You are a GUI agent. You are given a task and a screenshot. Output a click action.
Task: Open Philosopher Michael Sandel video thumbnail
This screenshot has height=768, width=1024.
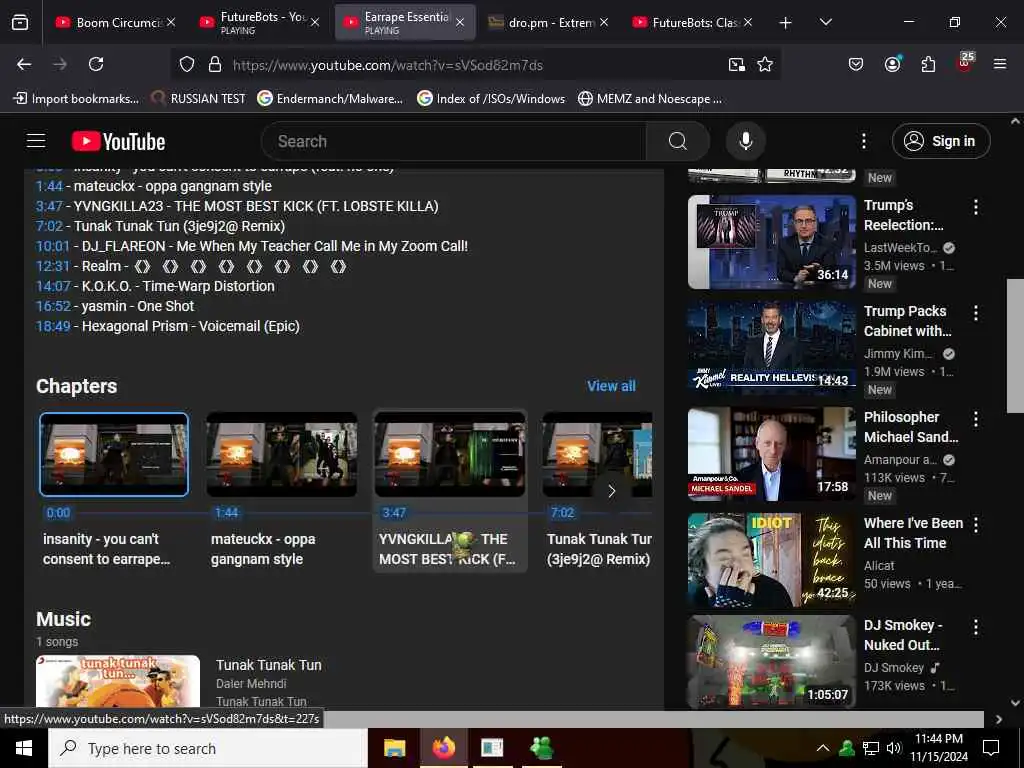pos(772,454)
